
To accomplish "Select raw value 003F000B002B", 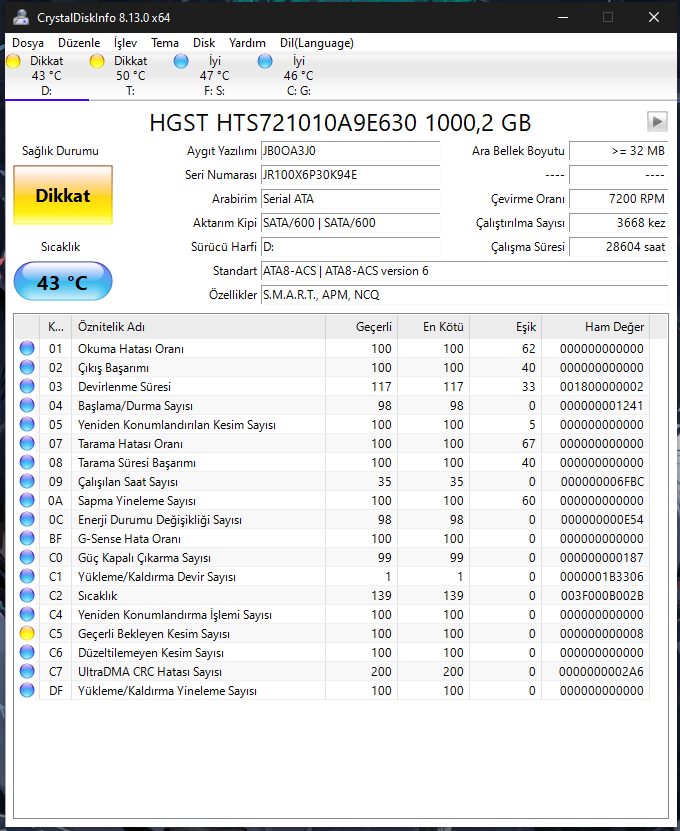I will point(602,596).
